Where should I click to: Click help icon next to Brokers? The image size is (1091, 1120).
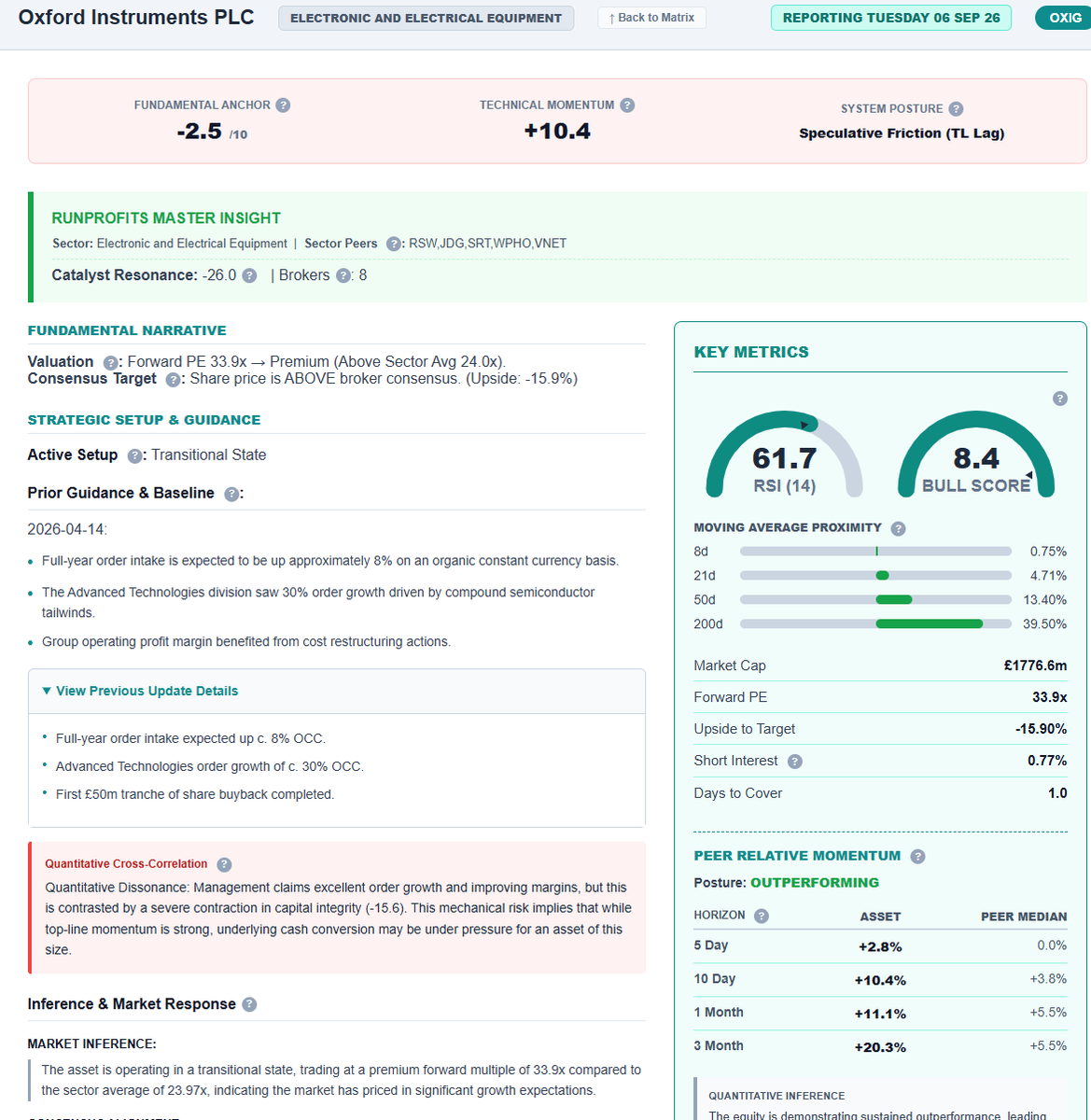(x=343, y=275)
